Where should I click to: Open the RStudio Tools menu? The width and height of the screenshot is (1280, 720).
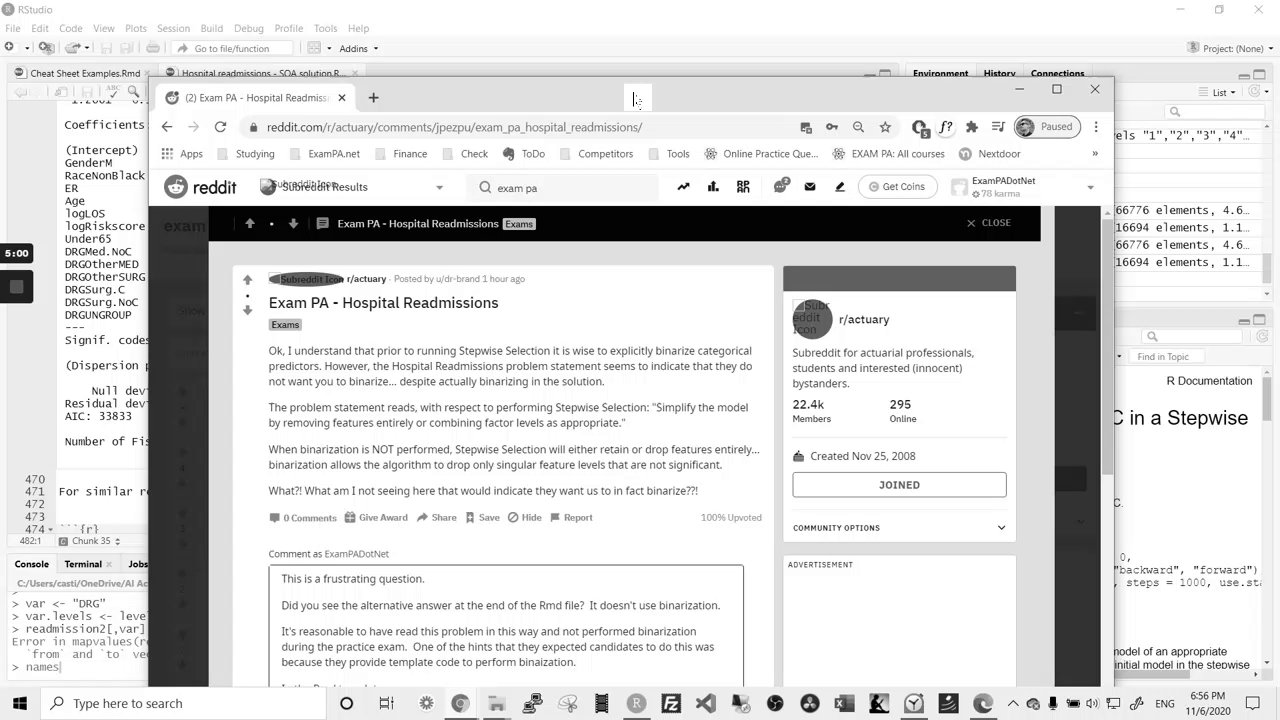(325, 28)
